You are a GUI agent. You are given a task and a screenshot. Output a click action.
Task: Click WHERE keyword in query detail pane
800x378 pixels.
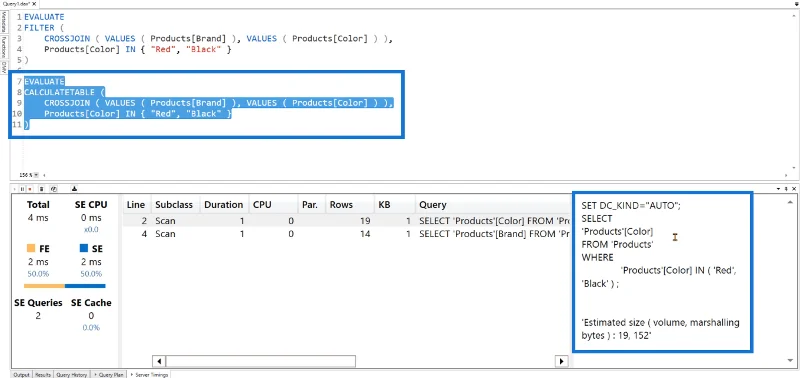597,257
